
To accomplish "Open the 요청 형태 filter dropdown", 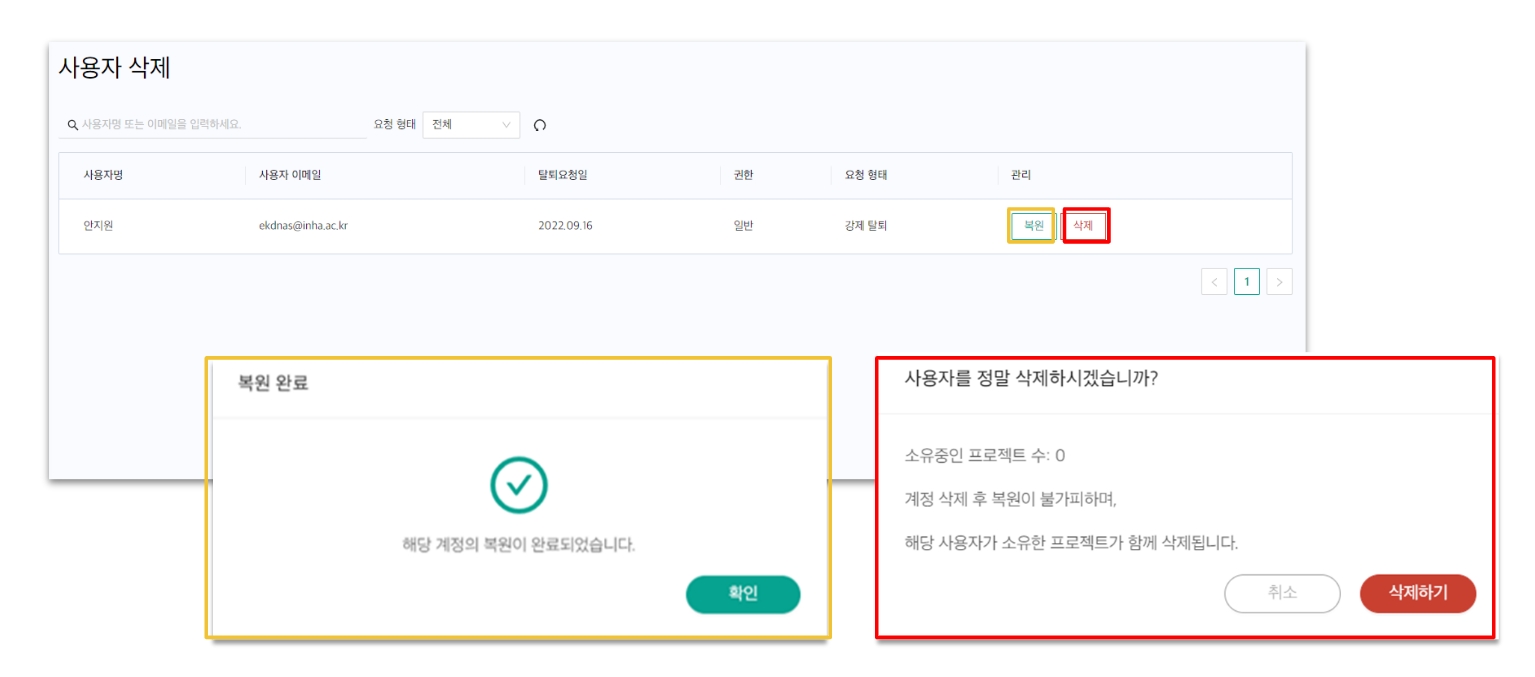I will pyautogui.click(x=471, y=125).
